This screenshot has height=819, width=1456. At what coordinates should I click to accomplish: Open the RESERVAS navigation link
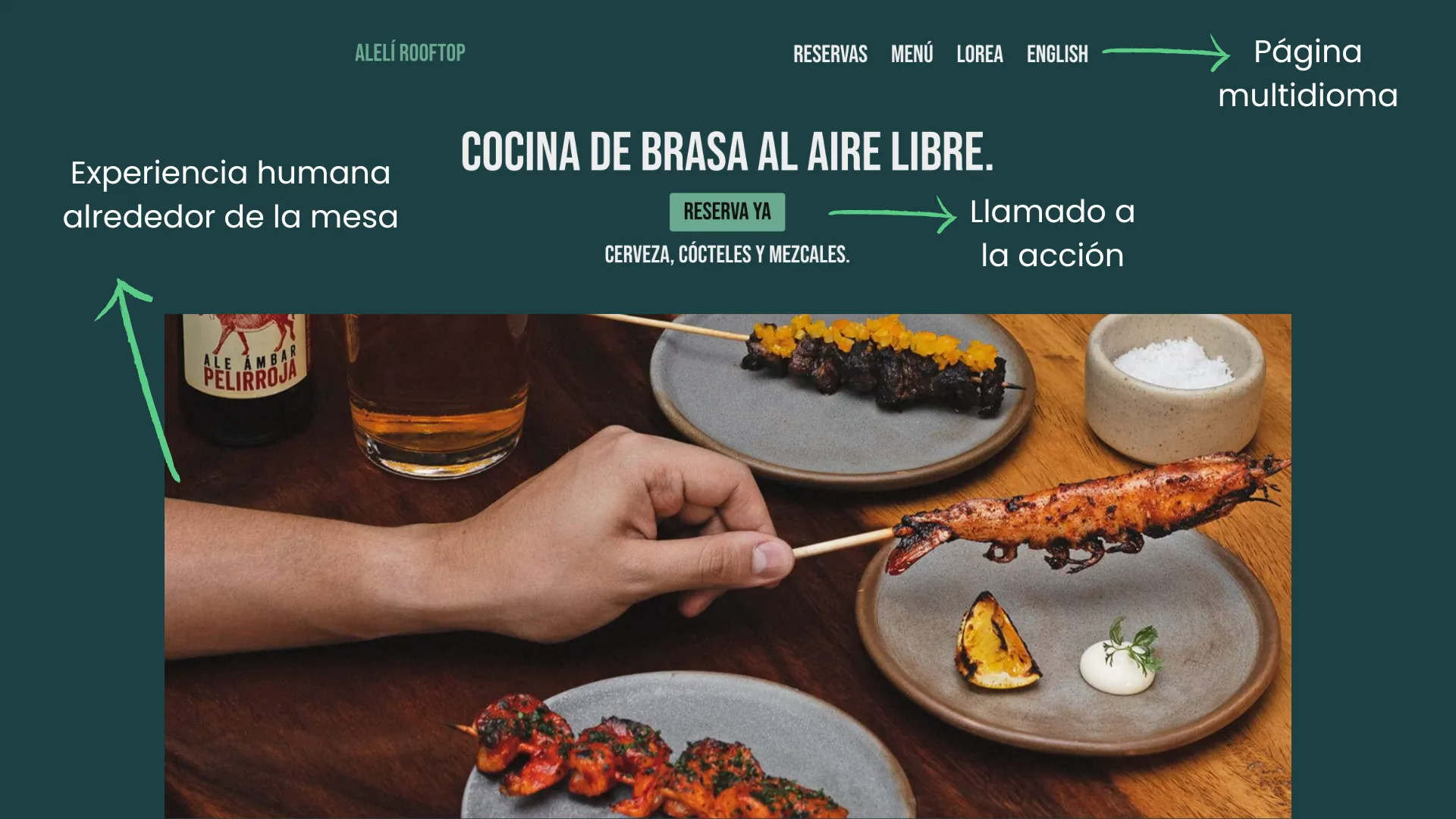coord(830,54)
